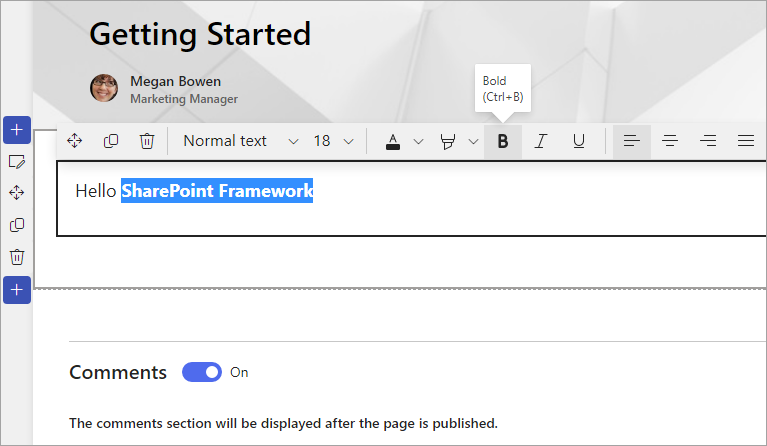Click the Comments heading
Viewport: 767px width, 446px height.
click(x=118, y=373)
